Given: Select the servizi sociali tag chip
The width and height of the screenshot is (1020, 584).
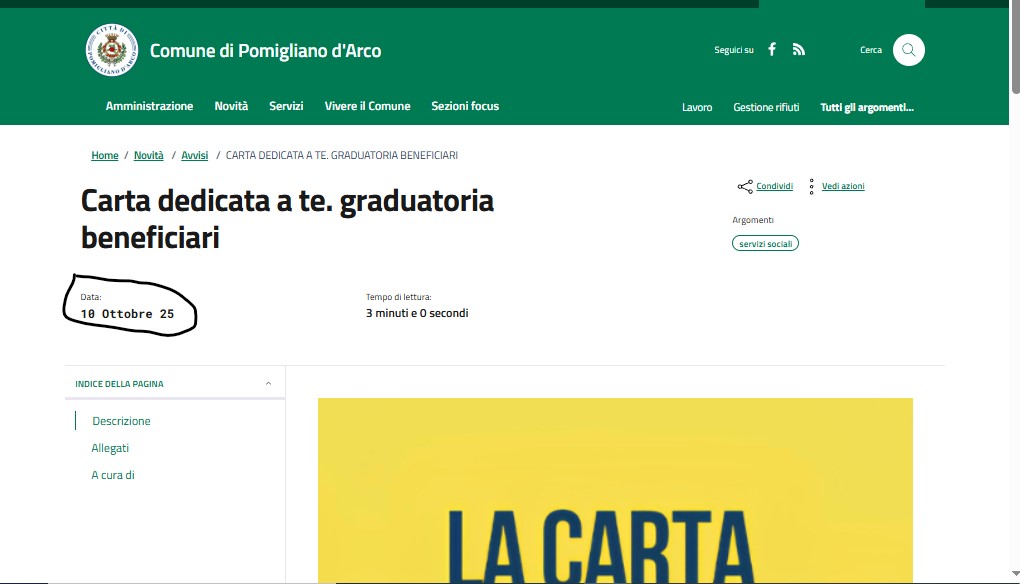Looking at the screenshot, I should (x=765, y=243).
